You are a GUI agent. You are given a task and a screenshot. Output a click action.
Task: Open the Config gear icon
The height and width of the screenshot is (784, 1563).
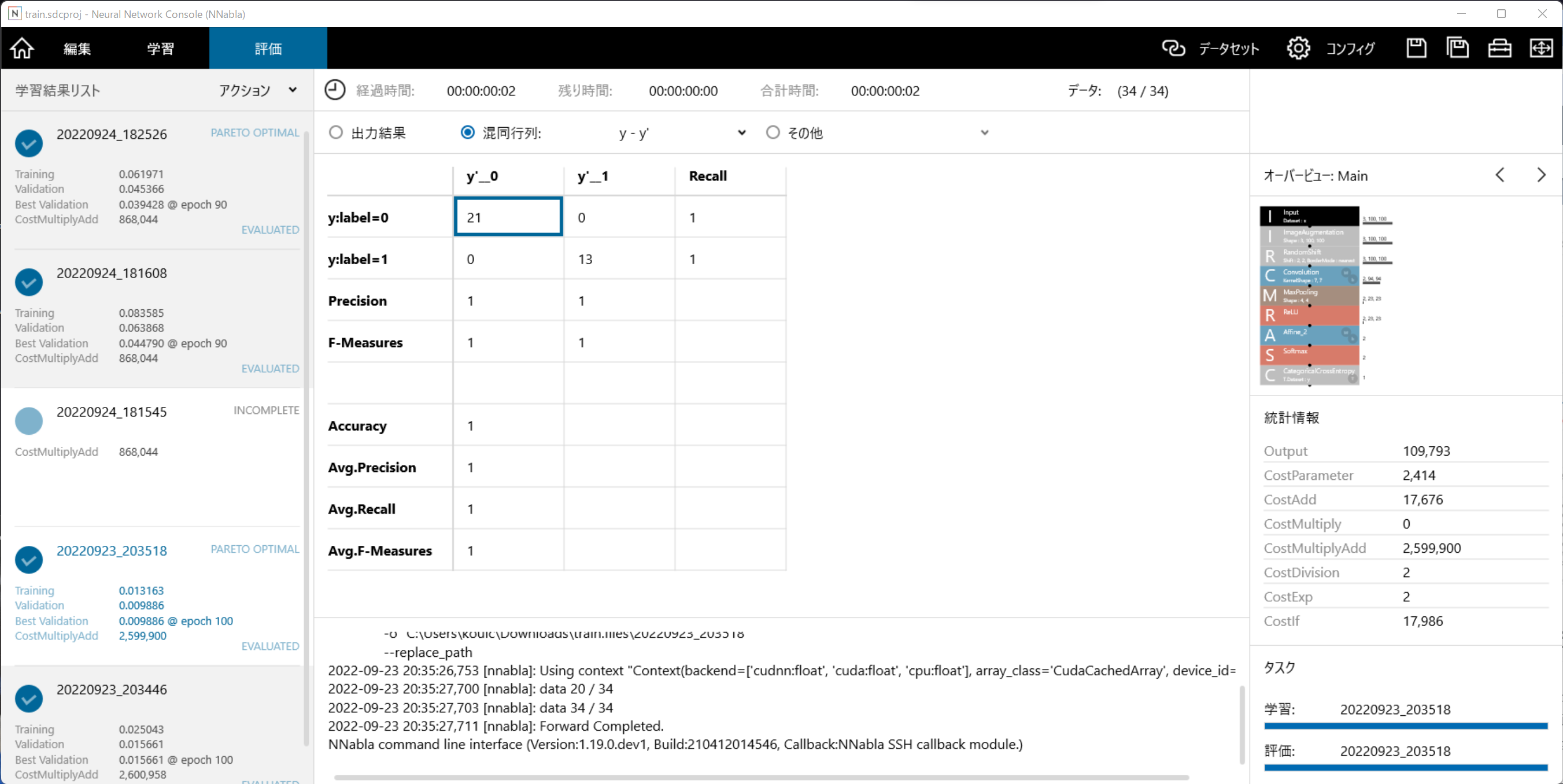pyautogui.click(x=1298, y=48)
